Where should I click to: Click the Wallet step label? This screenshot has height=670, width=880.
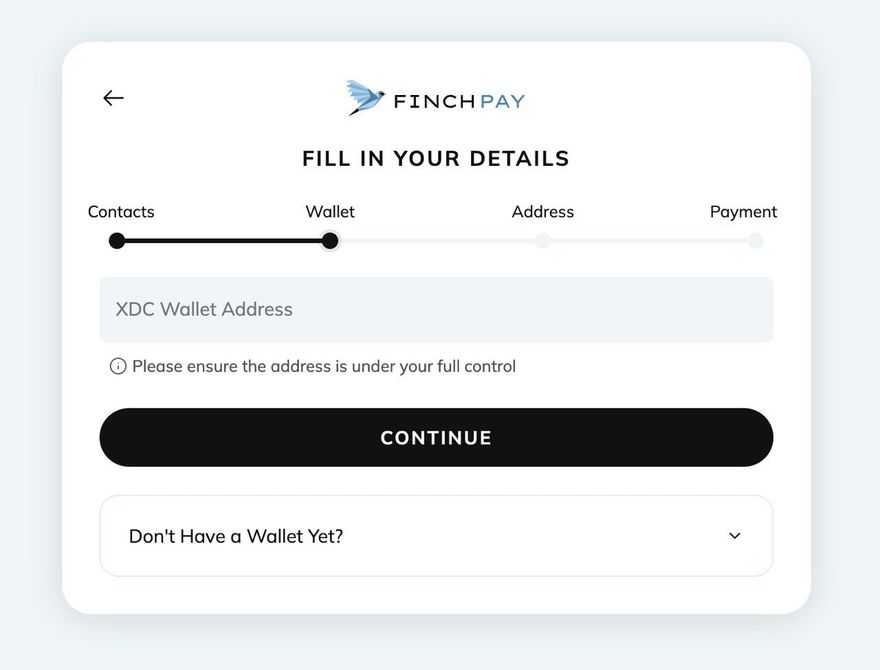(x=330, y=212)
